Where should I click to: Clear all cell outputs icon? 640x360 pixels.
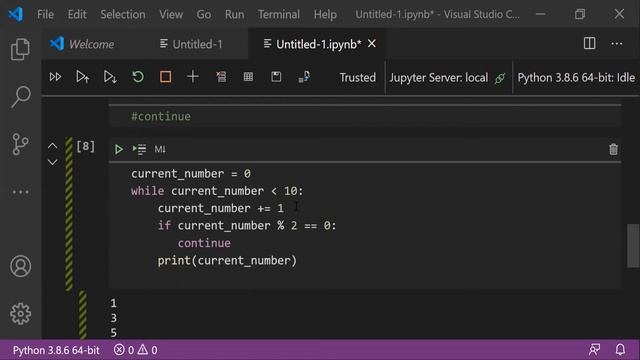click(x=221, y=77)
